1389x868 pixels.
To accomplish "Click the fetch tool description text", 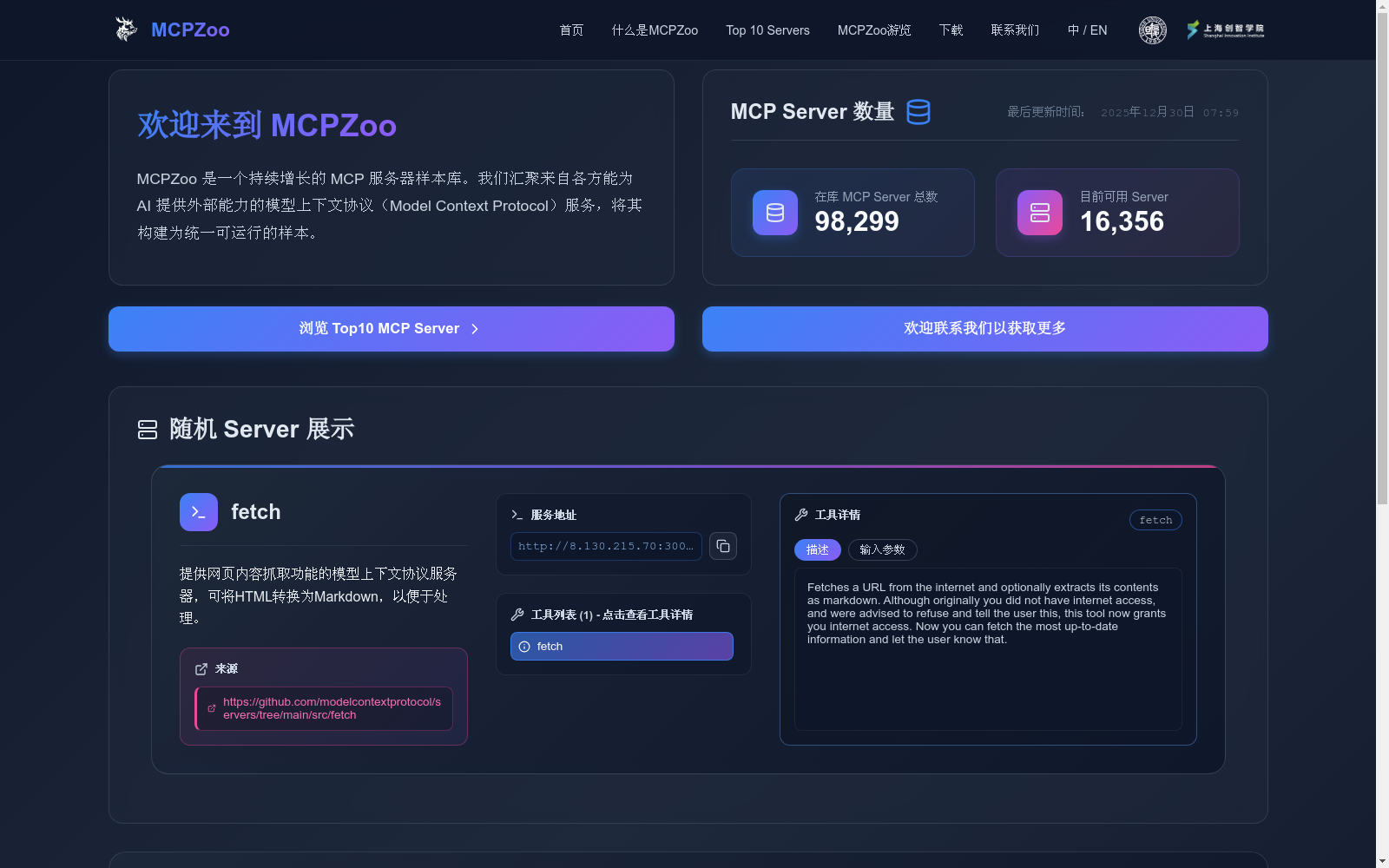I will (x=987, y=614).
